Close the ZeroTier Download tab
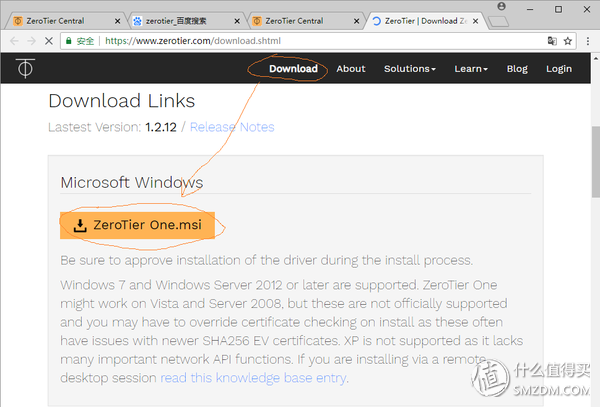This screenshot has width=600, height=407. pyautogui.click(x=475, y=21)
